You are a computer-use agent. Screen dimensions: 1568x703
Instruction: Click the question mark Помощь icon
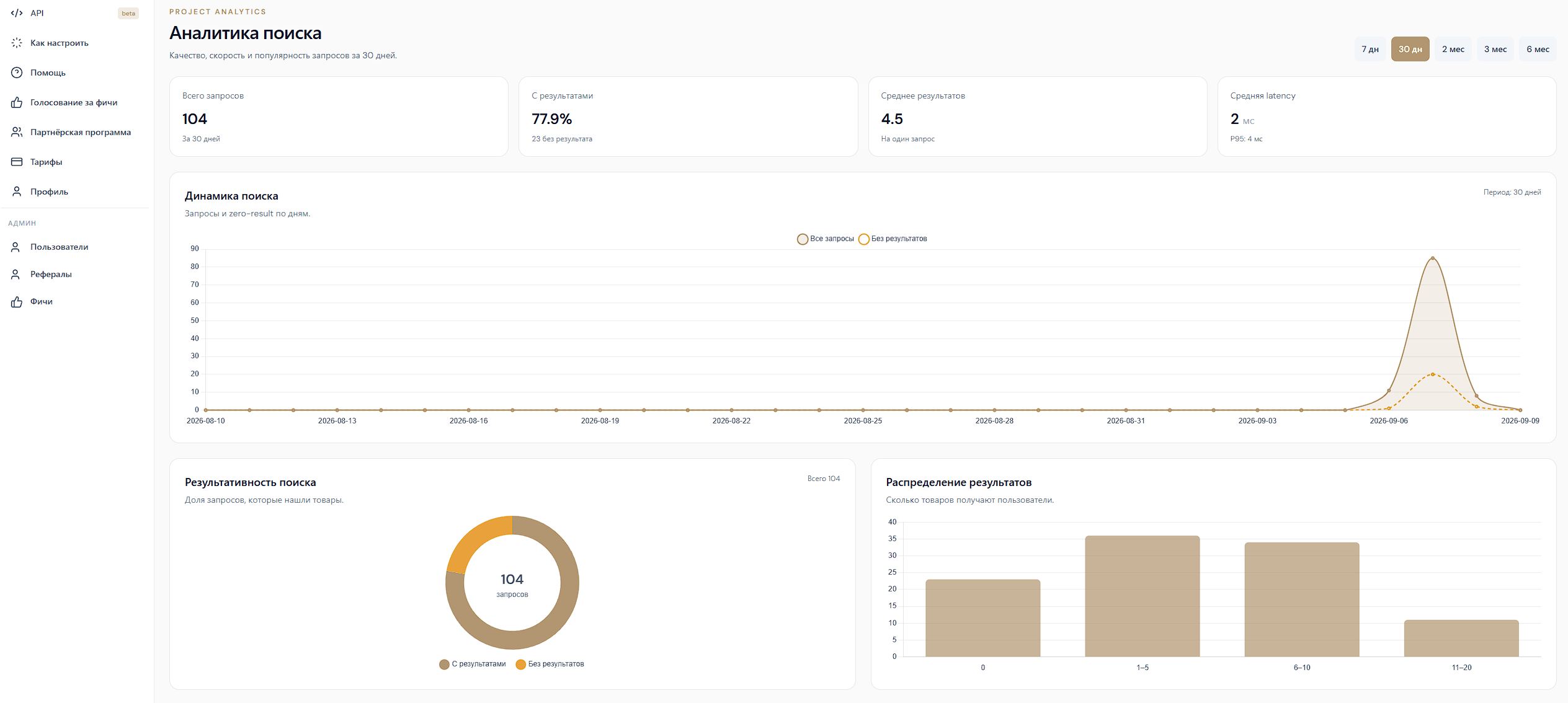[x=17, y=73]
